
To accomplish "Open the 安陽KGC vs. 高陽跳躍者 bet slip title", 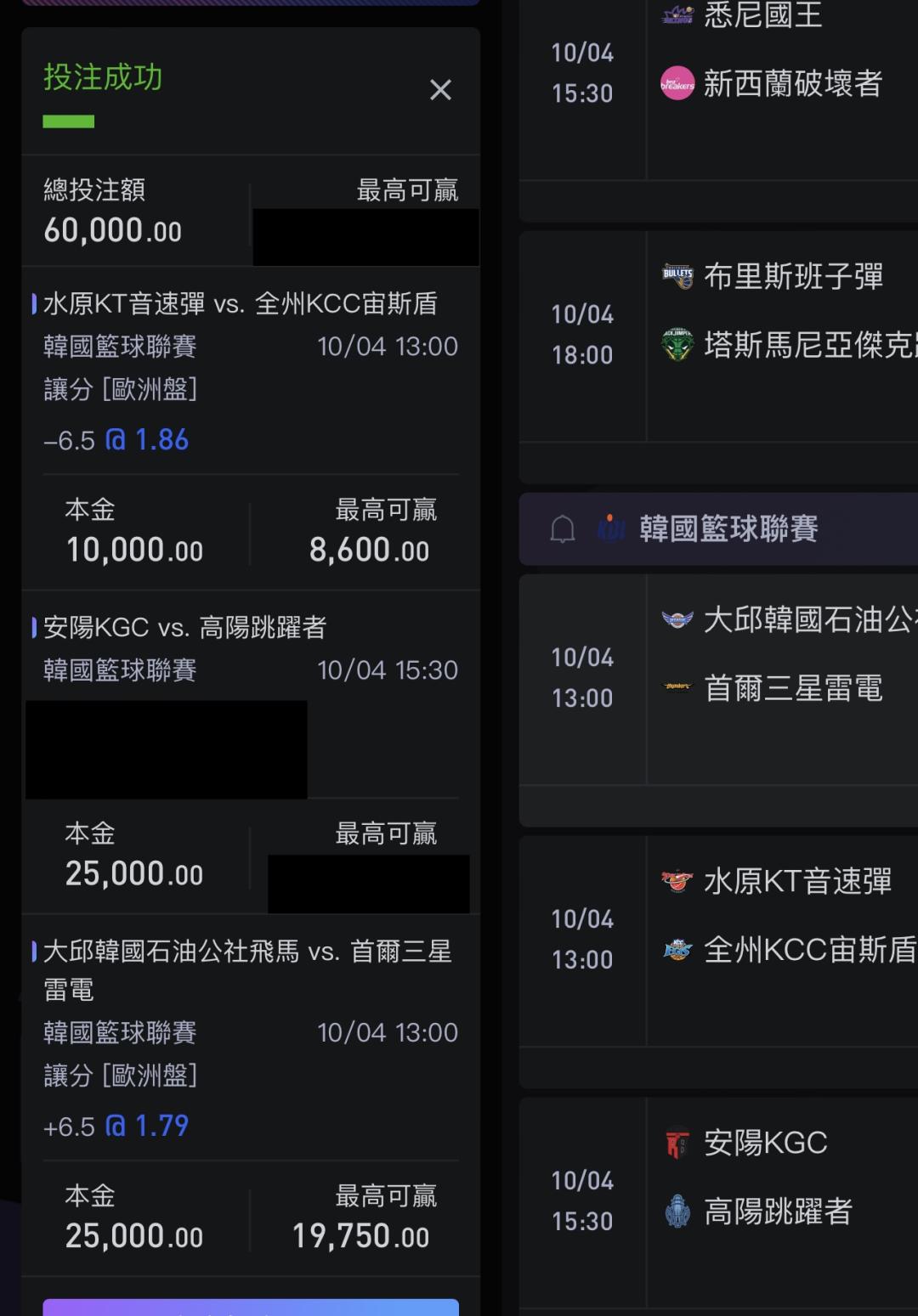I will [185, 627].
